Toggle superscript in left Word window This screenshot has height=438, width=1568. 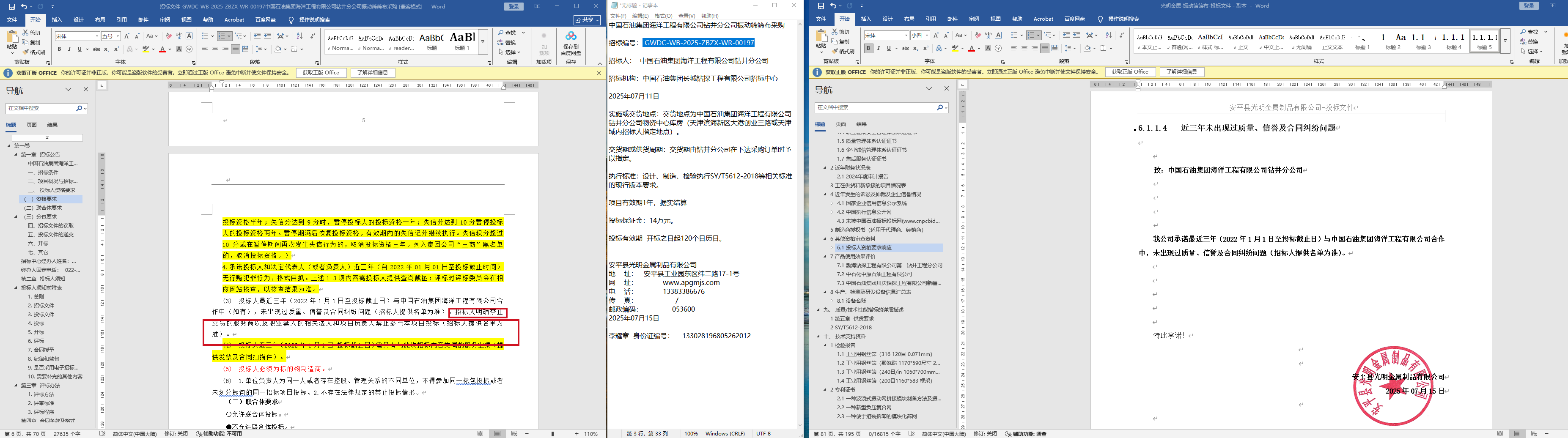coord(116,49)
